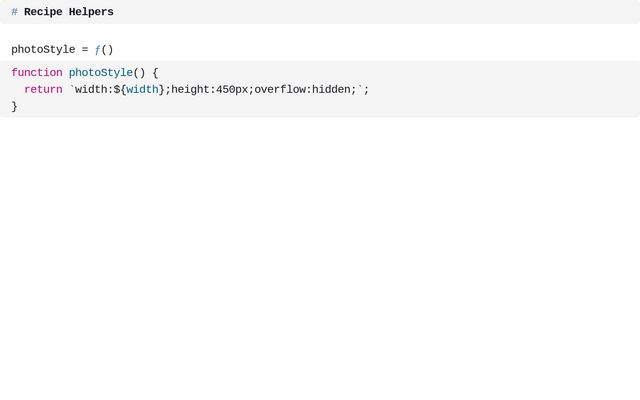Image resolution: width=640 pixels, height=400 pixels.
Task: Click the width variable inside the template literal
Action: tap(142, 89)
